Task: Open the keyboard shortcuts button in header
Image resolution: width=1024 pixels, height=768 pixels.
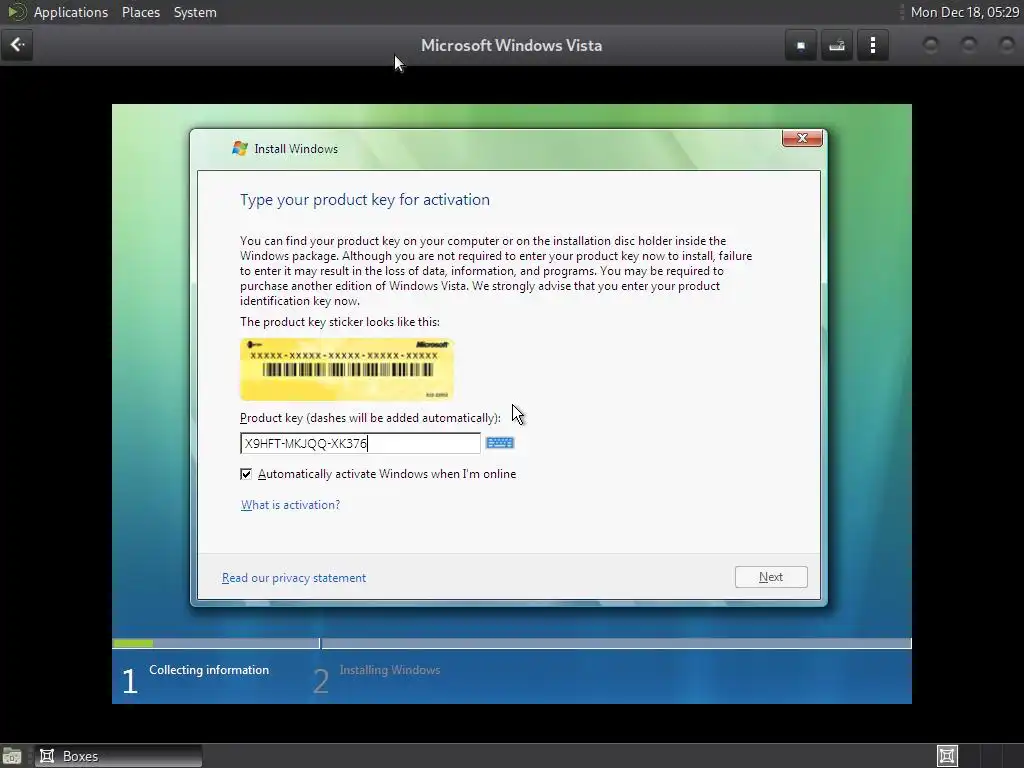Action: 837,46
